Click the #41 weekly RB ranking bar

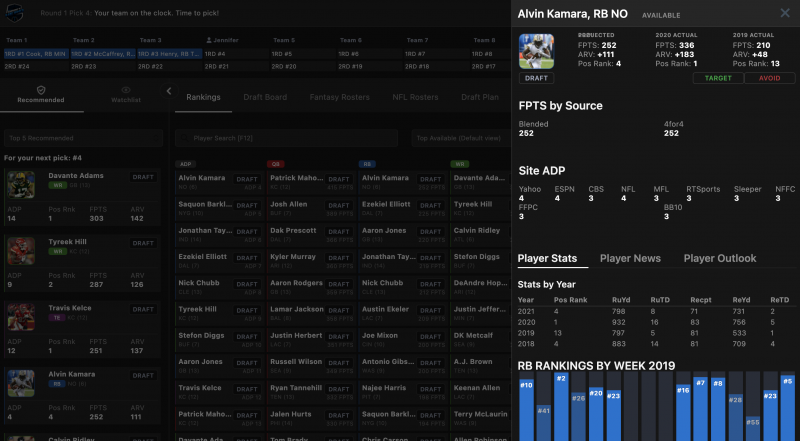pyautogui.click(x=544, y=423)
